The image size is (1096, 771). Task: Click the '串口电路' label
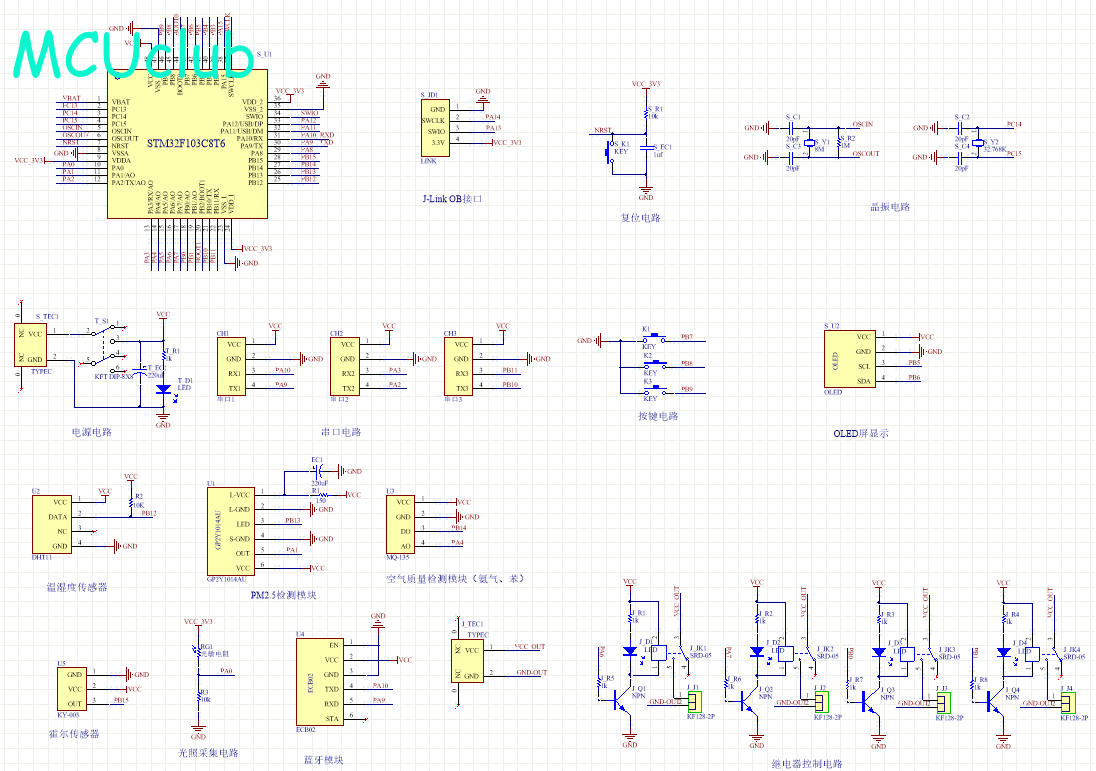(x=341, y=432)
